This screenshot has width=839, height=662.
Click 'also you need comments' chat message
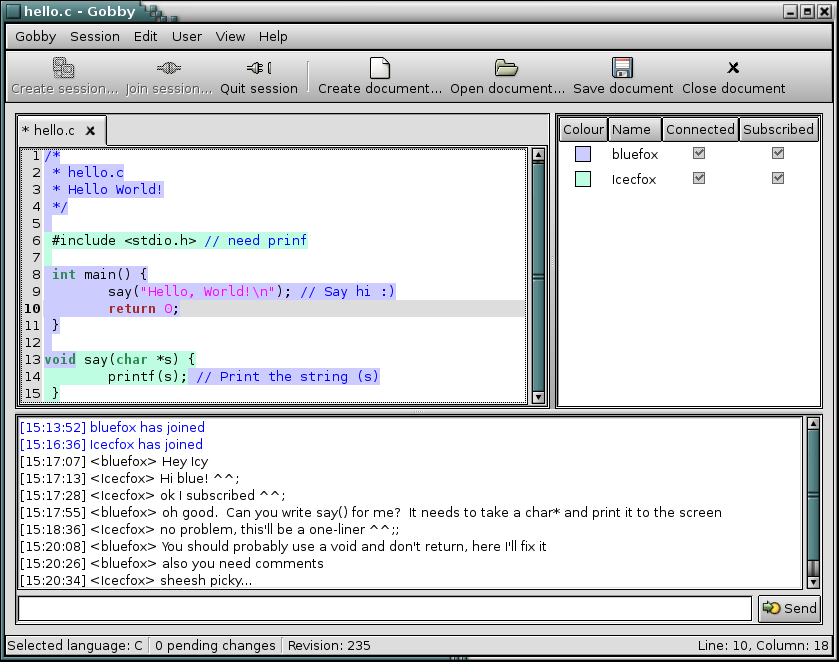click(x=243, y=563)
